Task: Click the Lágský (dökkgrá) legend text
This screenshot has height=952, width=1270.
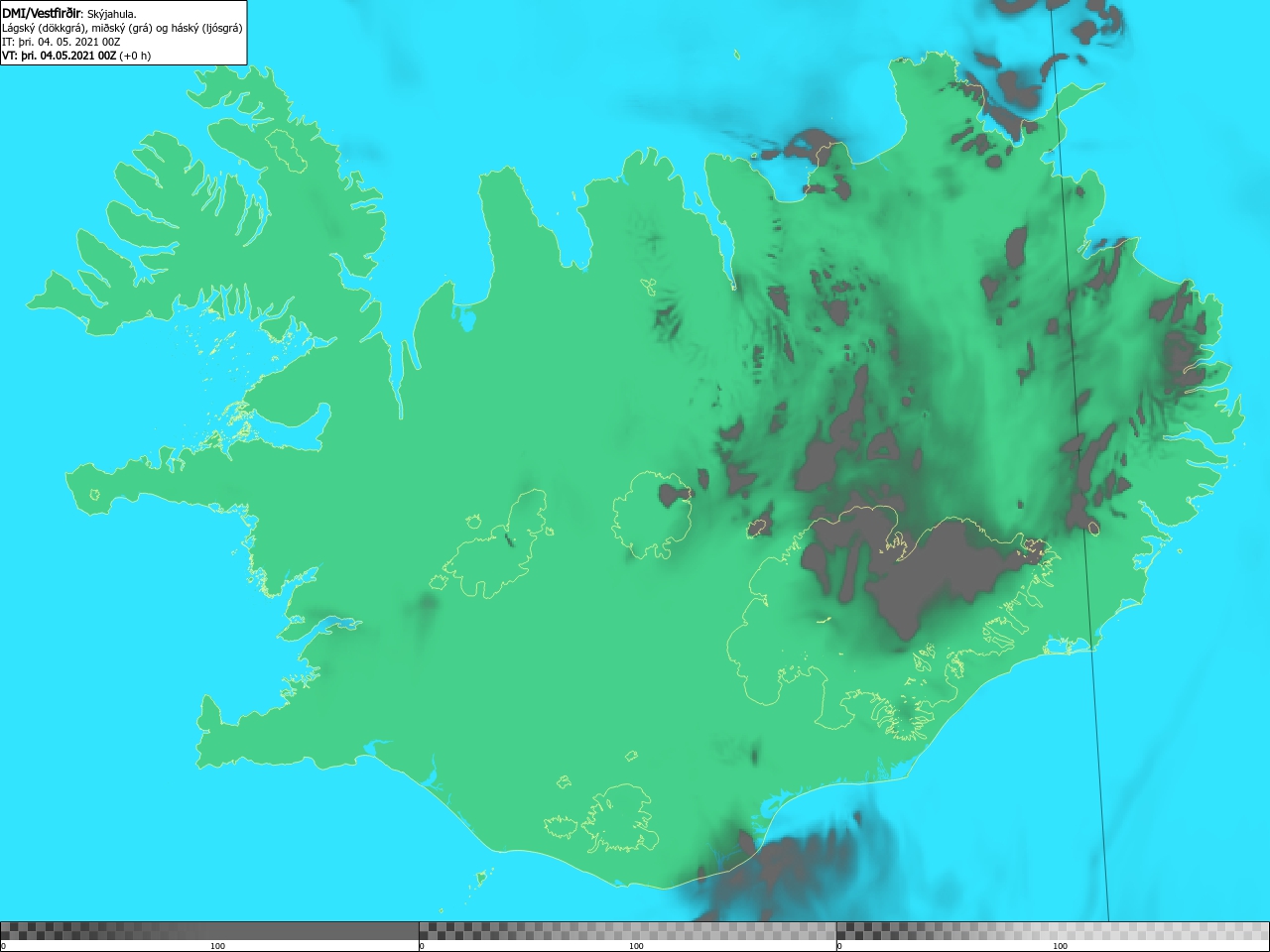Action: [x=44, y=29]
